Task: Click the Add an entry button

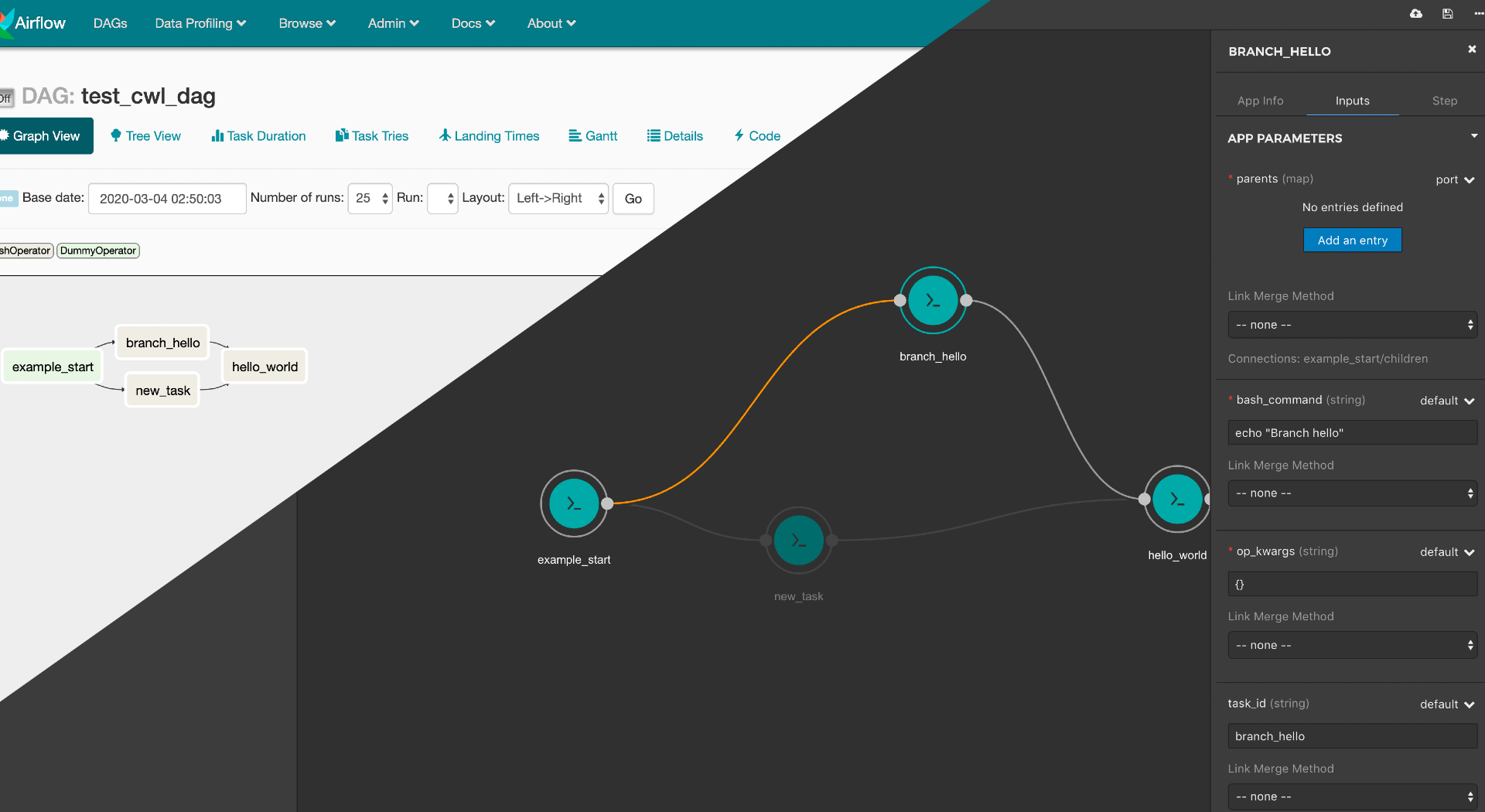Action: pyautogui.click(x=1351, y=240)
